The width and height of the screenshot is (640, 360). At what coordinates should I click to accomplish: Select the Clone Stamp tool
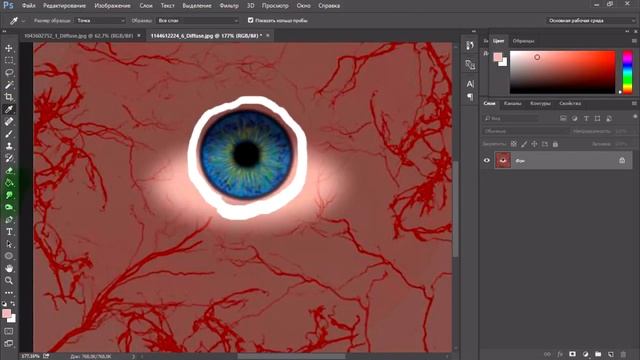(x=9, y=146)
